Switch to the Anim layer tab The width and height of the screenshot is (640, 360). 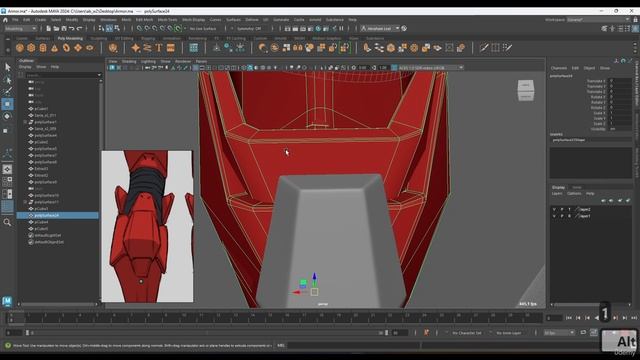pyautogui.click(x=576, y=187)
